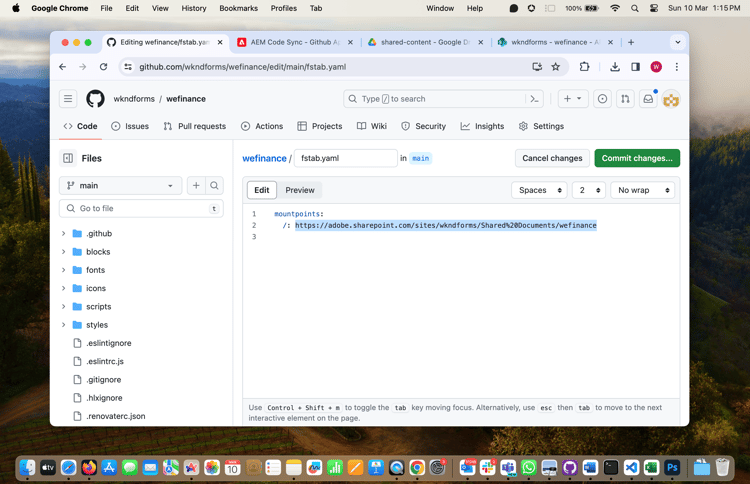Open the Issues shortcut icon in header
This screenshot has height=484, width=750.
(602, 99)
